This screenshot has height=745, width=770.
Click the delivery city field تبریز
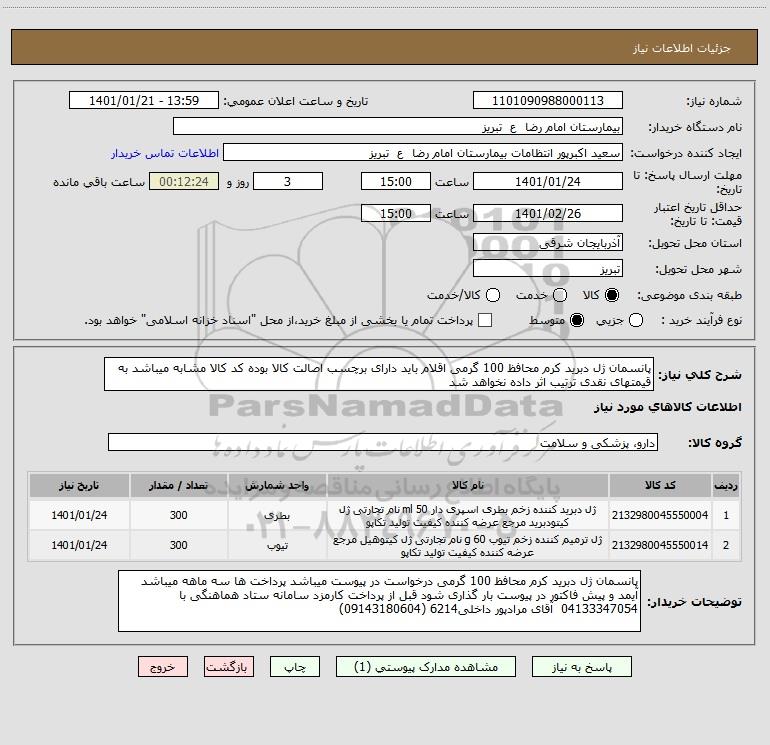[548, 269]
